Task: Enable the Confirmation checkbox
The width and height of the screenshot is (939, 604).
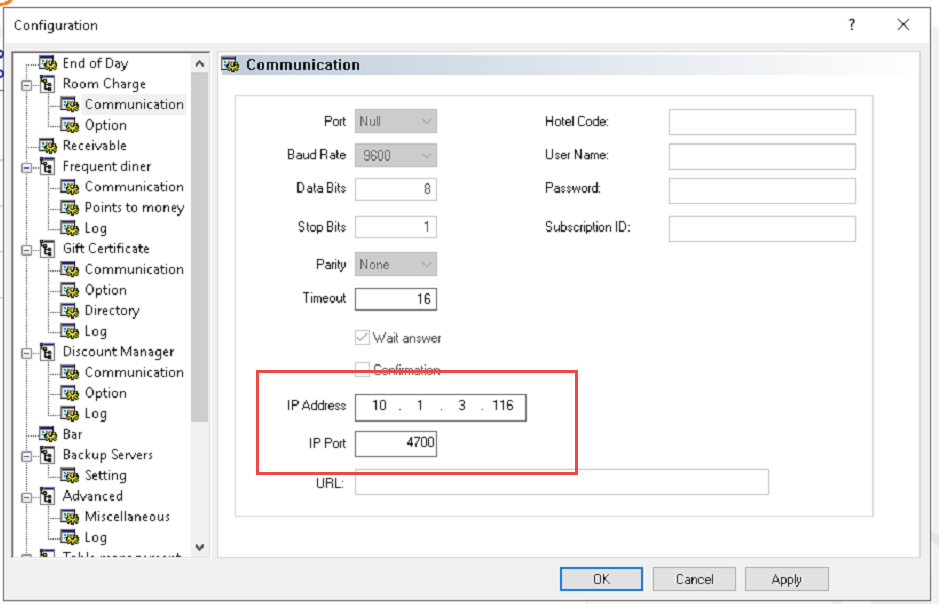Action: 362,369
